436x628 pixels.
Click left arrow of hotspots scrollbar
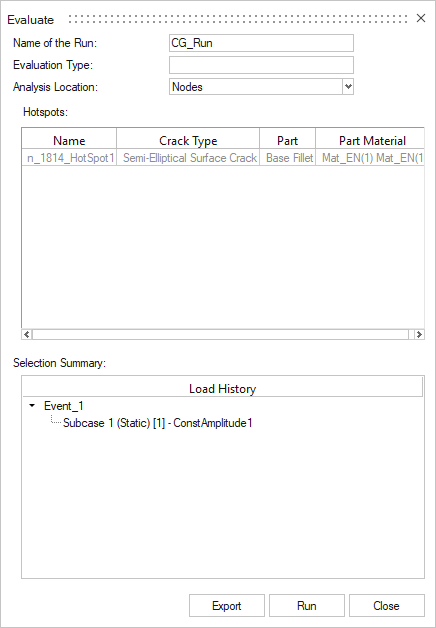click(27, 334)
